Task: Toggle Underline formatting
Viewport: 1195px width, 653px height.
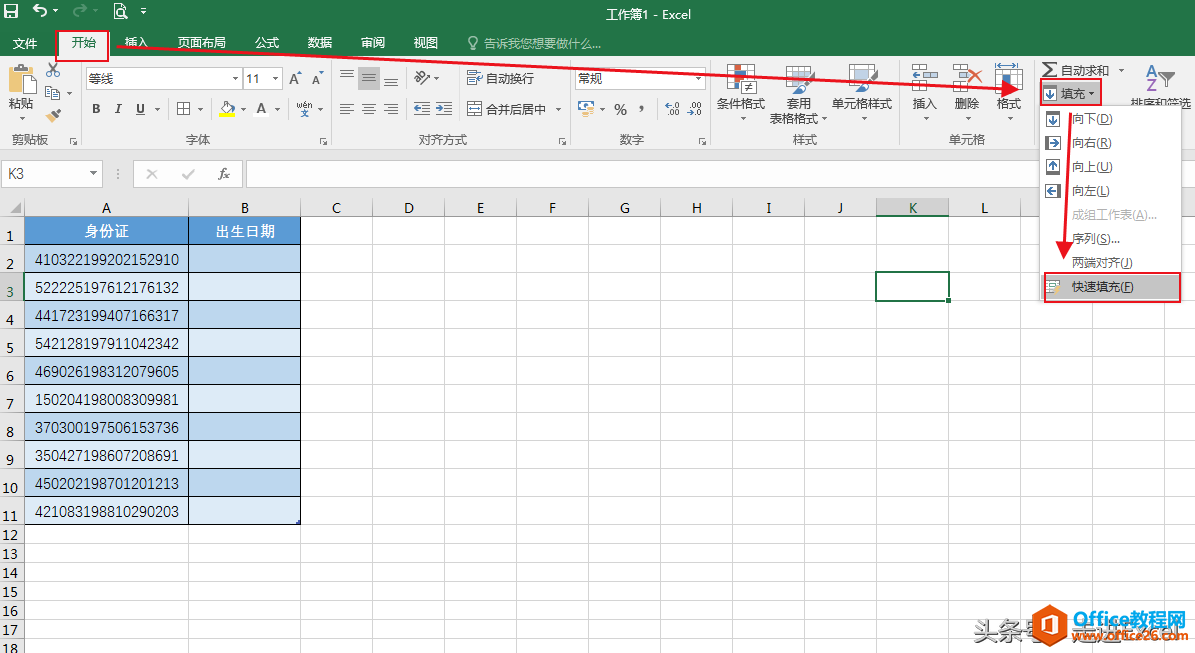Action: click(x=140, y=109)
